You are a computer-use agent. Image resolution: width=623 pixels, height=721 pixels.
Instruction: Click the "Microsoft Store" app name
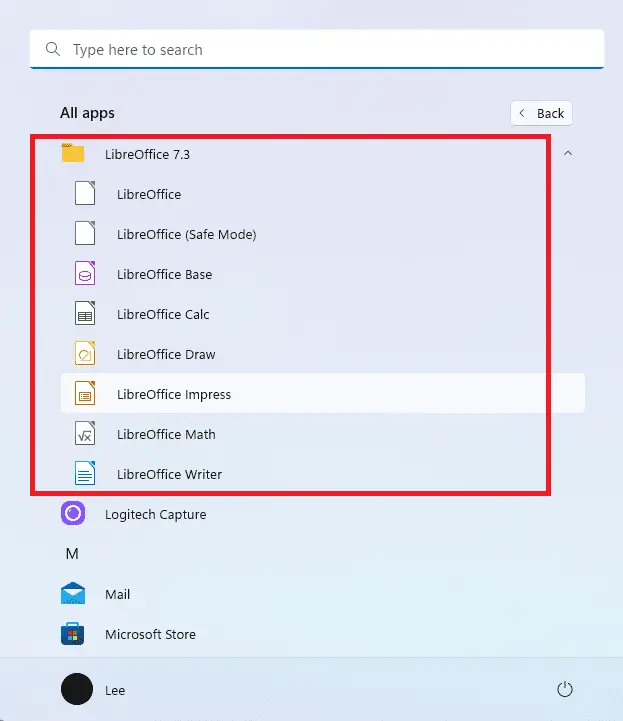(150, 635)
